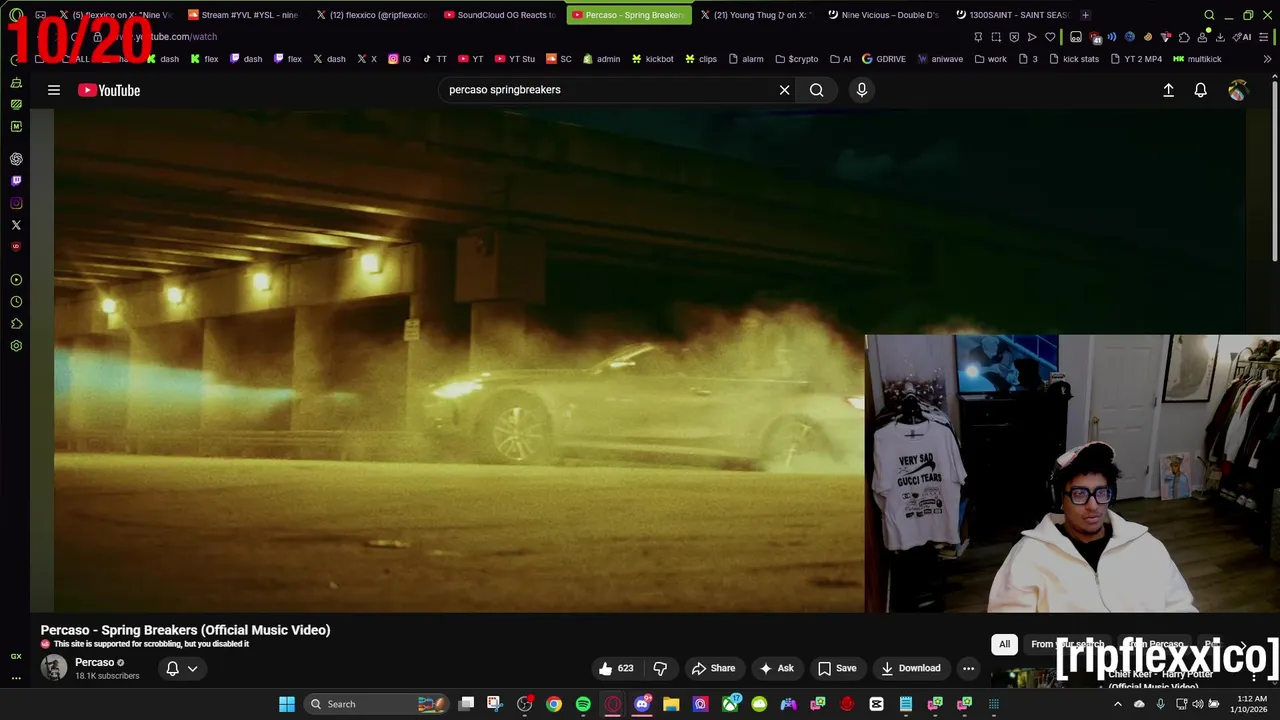Open ChatGPT icon in browser sidebar
Screen dimensions: 1280x720
16,159
